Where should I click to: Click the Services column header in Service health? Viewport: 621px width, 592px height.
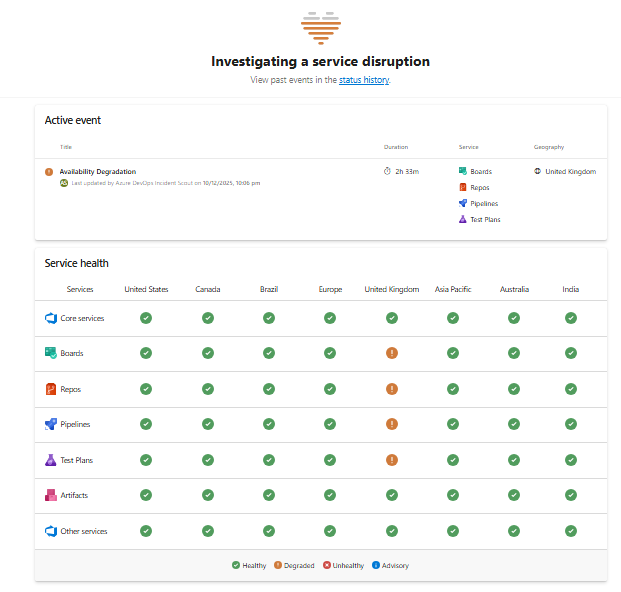point(80,289)
